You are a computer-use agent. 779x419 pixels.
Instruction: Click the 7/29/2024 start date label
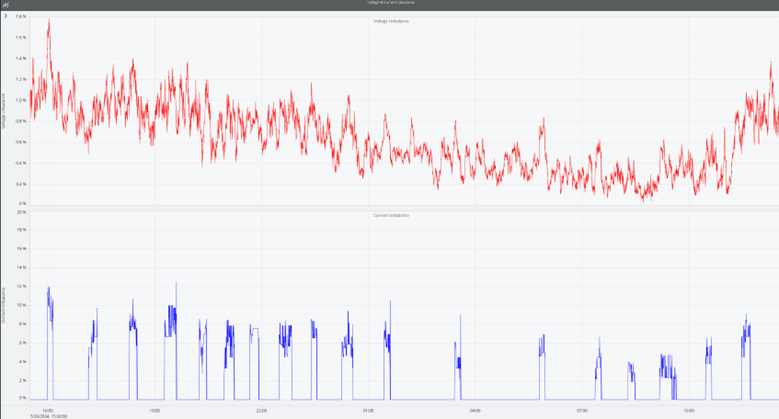pyautogui.click(x=48, y=417)
